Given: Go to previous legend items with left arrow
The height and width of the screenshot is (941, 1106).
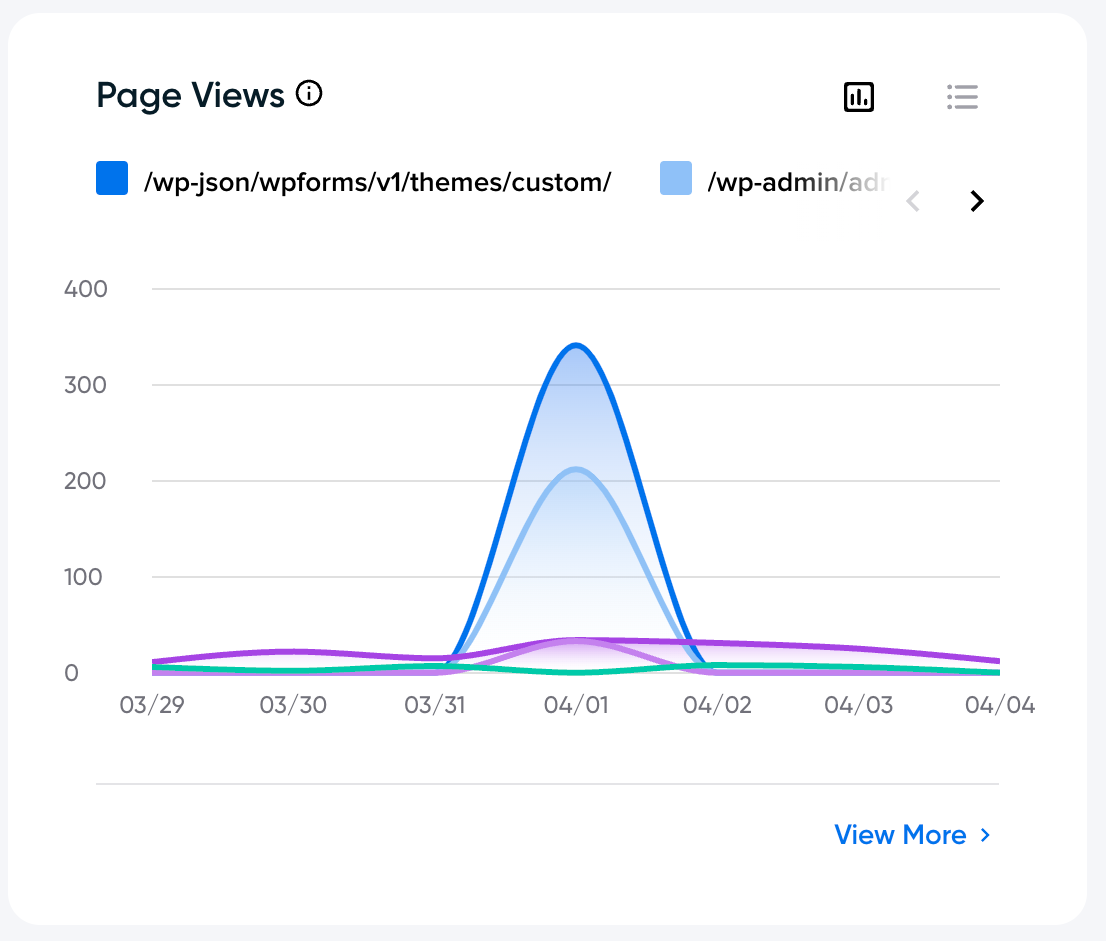Looking at the screenshot, I should tap(912, 201).
